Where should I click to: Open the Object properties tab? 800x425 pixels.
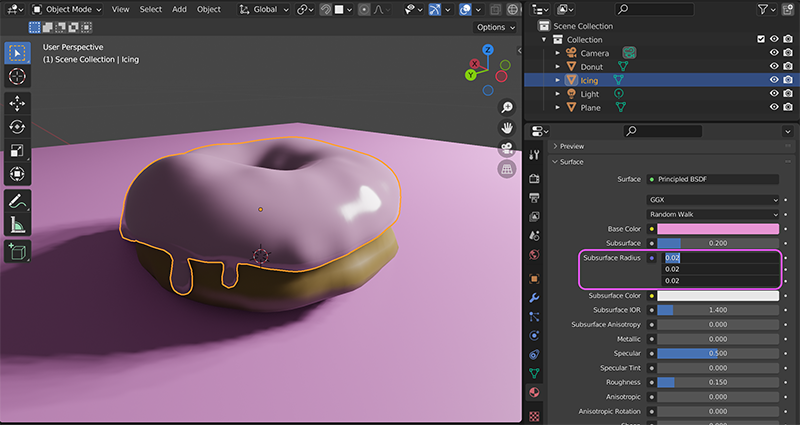point(534,279)
